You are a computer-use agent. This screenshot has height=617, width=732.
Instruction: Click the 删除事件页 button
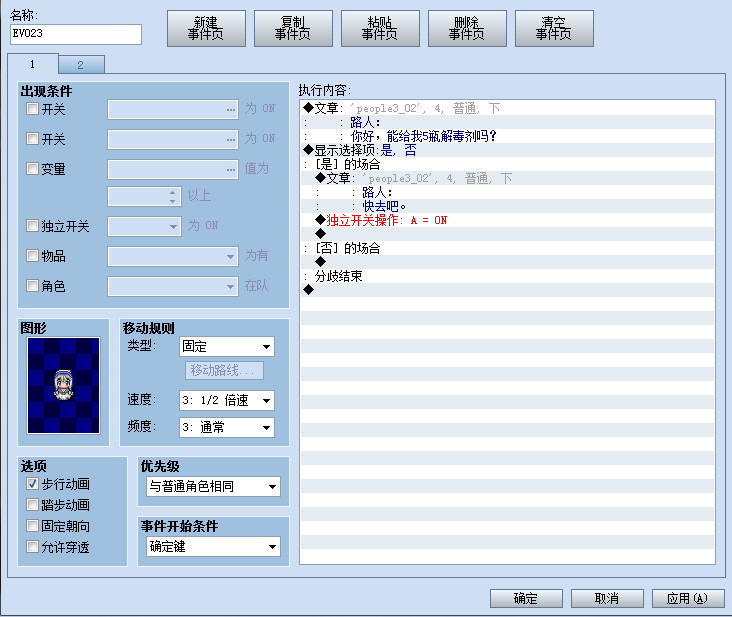pos(467,28)
